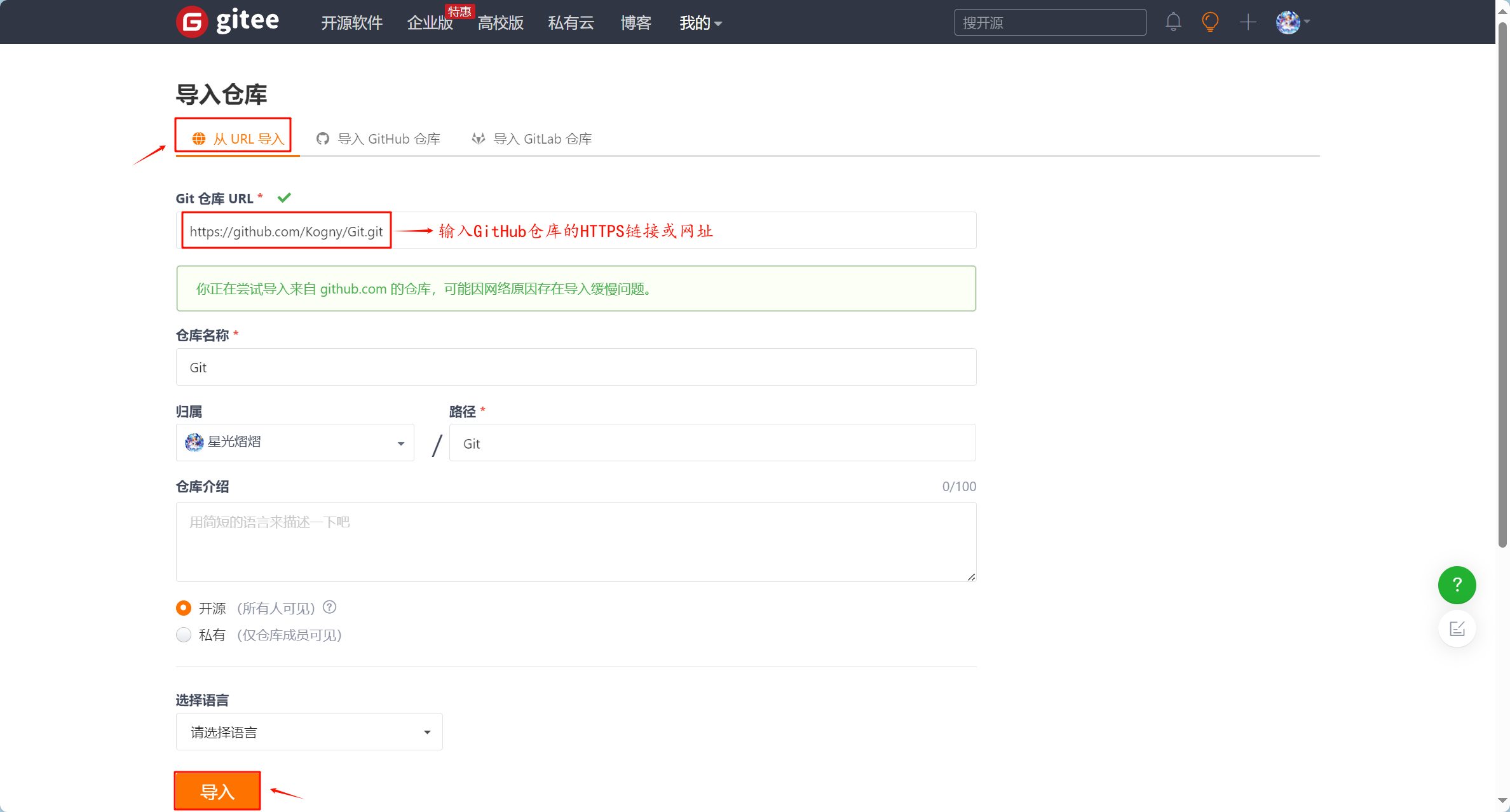Open 高校版 in navigation bar

[x=501, y=23]
